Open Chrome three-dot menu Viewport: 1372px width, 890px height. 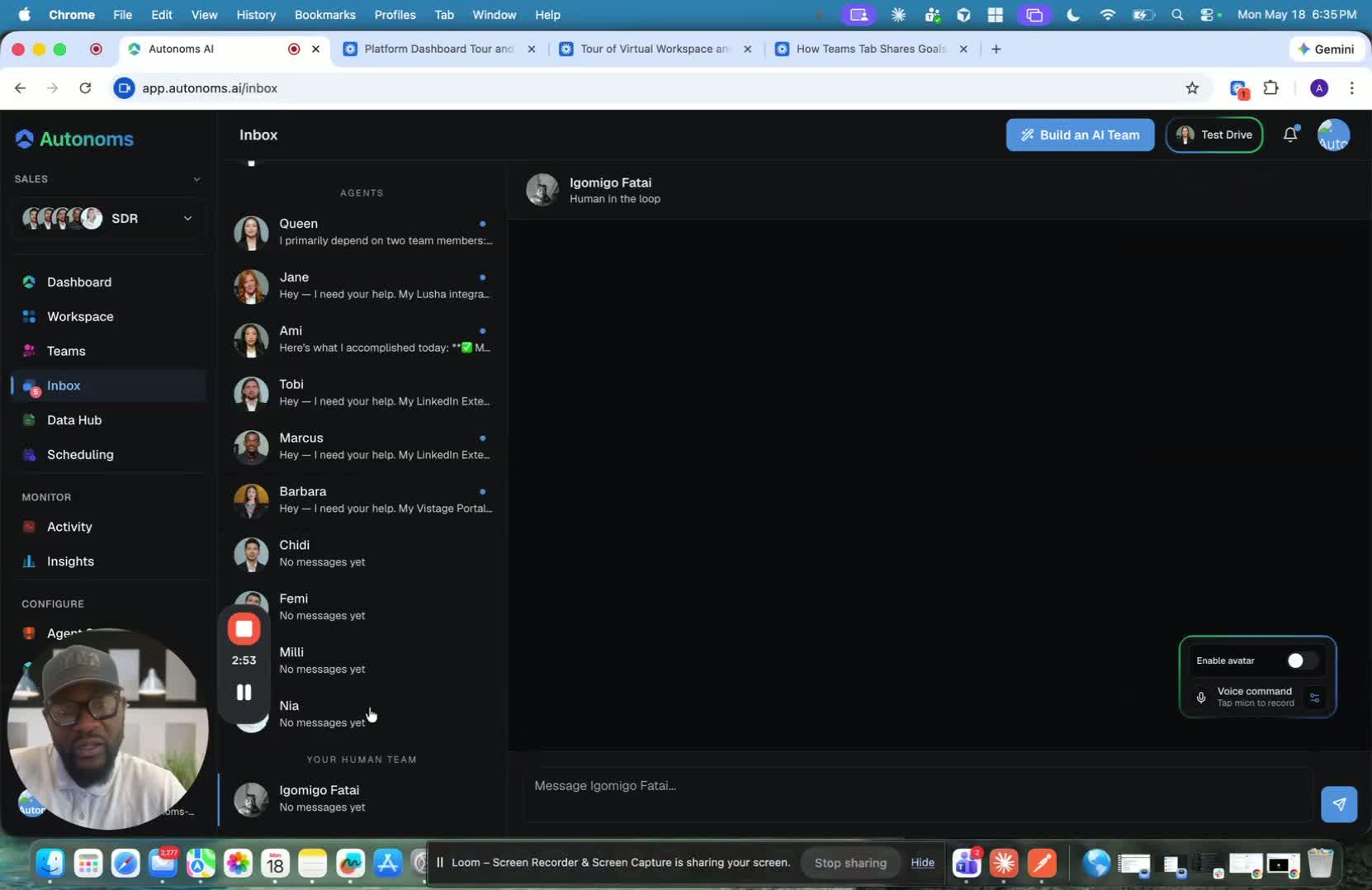(1351, 88)
